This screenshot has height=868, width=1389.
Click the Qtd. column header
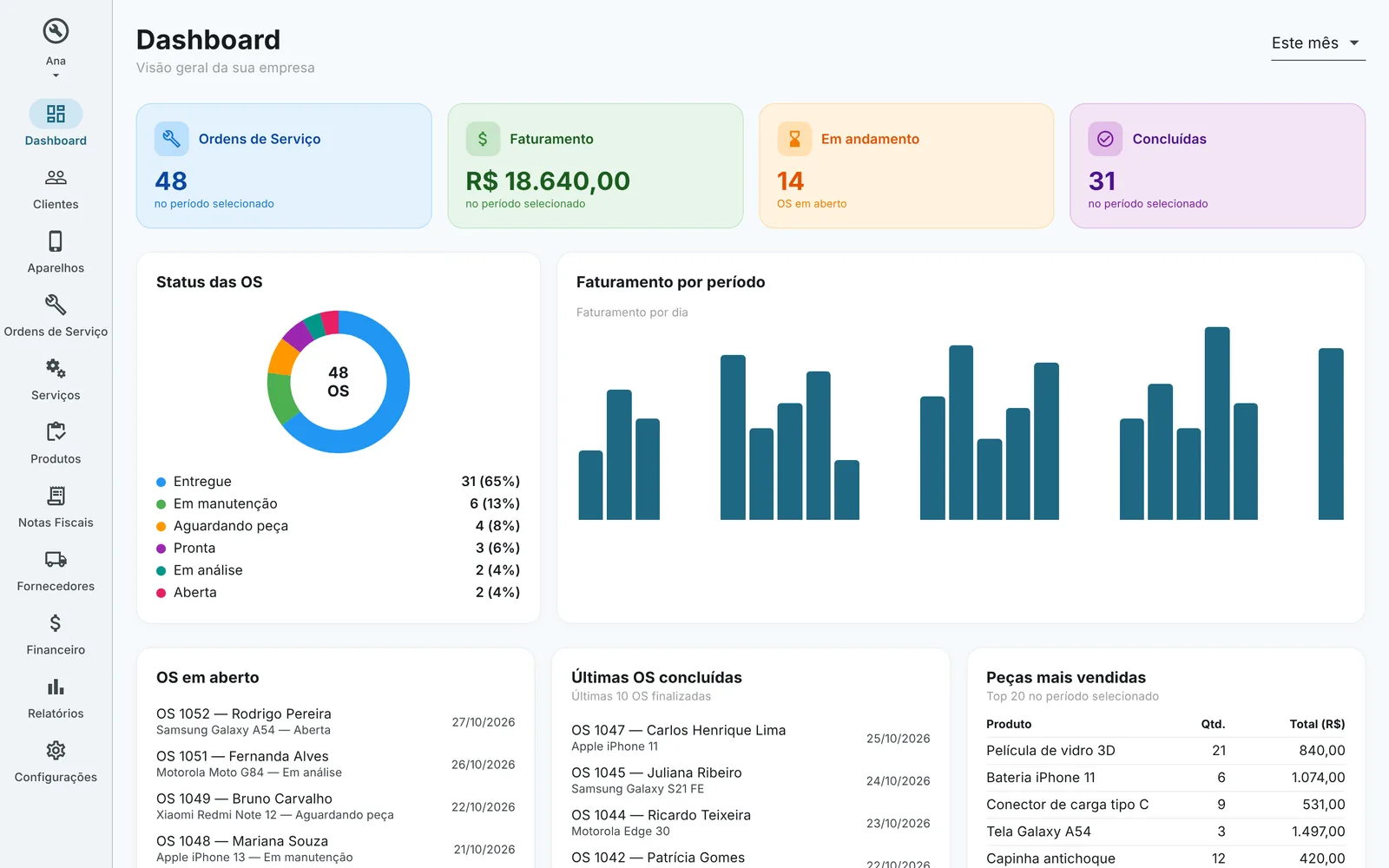1213,724
